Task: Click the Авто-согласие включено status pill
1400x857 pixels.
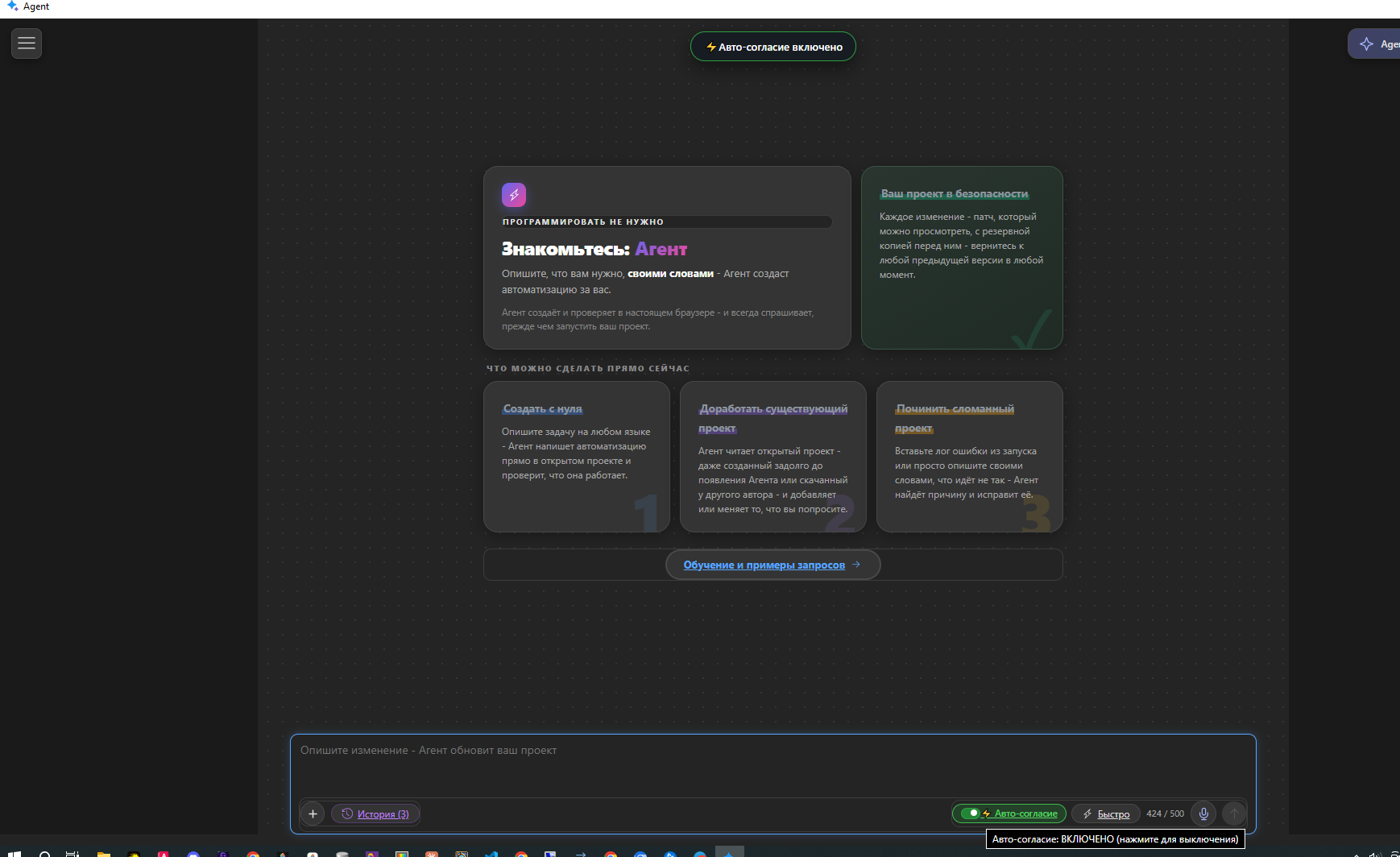Action: point(773,47)
